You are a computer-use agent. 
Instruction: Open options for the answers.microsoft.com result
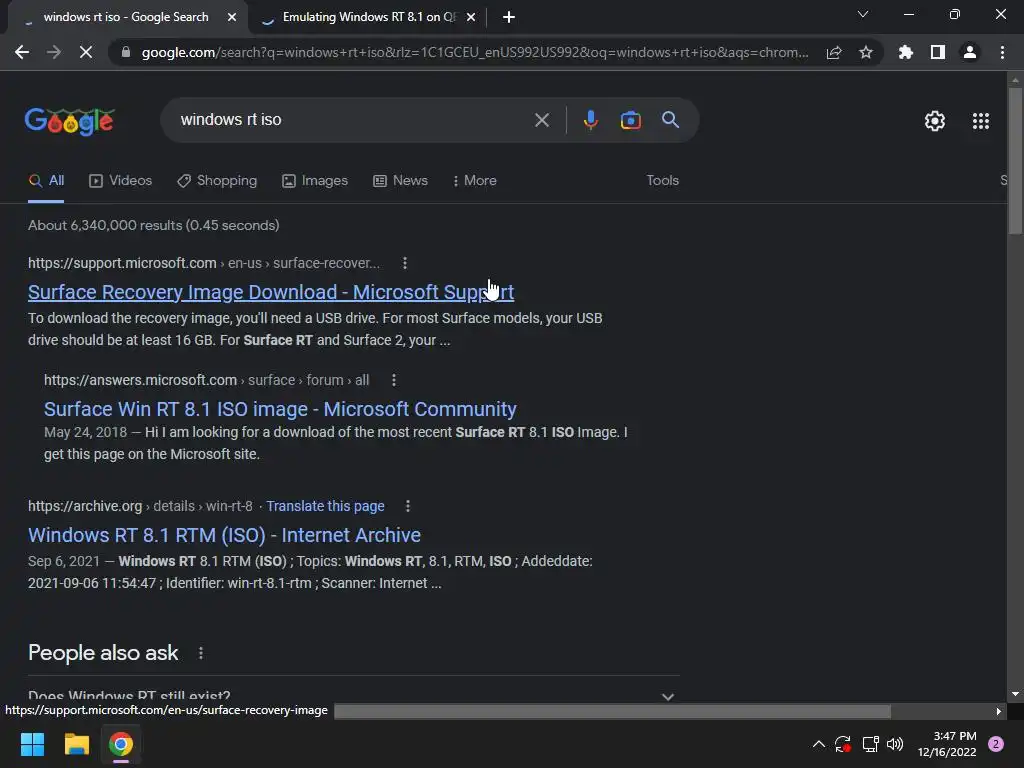394,380
